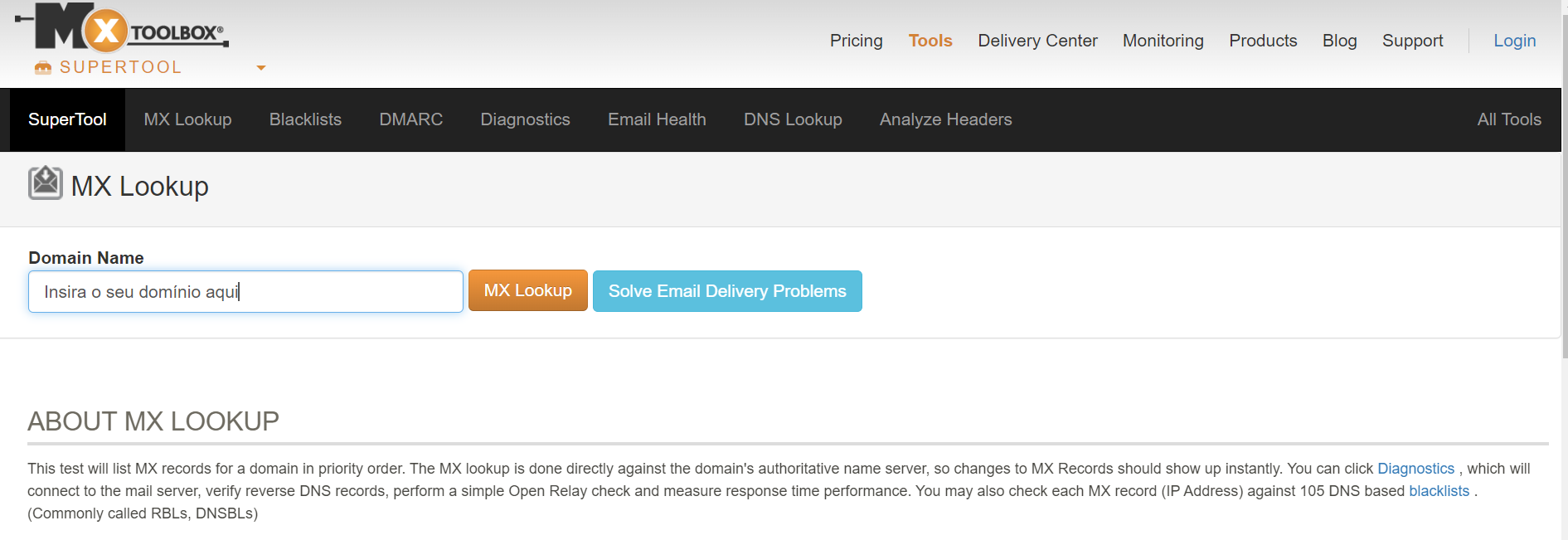Open Analyze Headers tab

tap(946, 119)
